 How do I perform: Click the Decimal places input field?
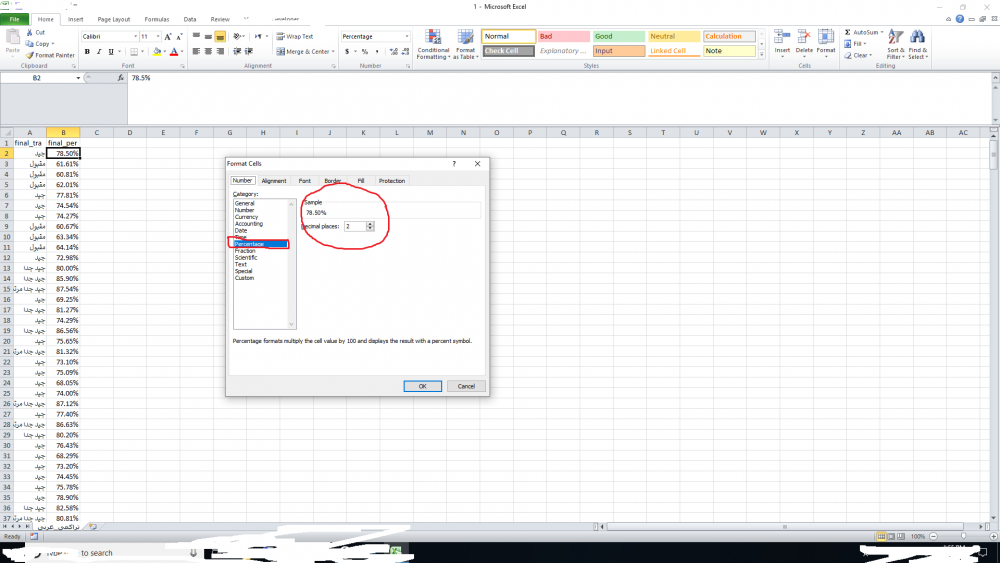coord(355,226)
